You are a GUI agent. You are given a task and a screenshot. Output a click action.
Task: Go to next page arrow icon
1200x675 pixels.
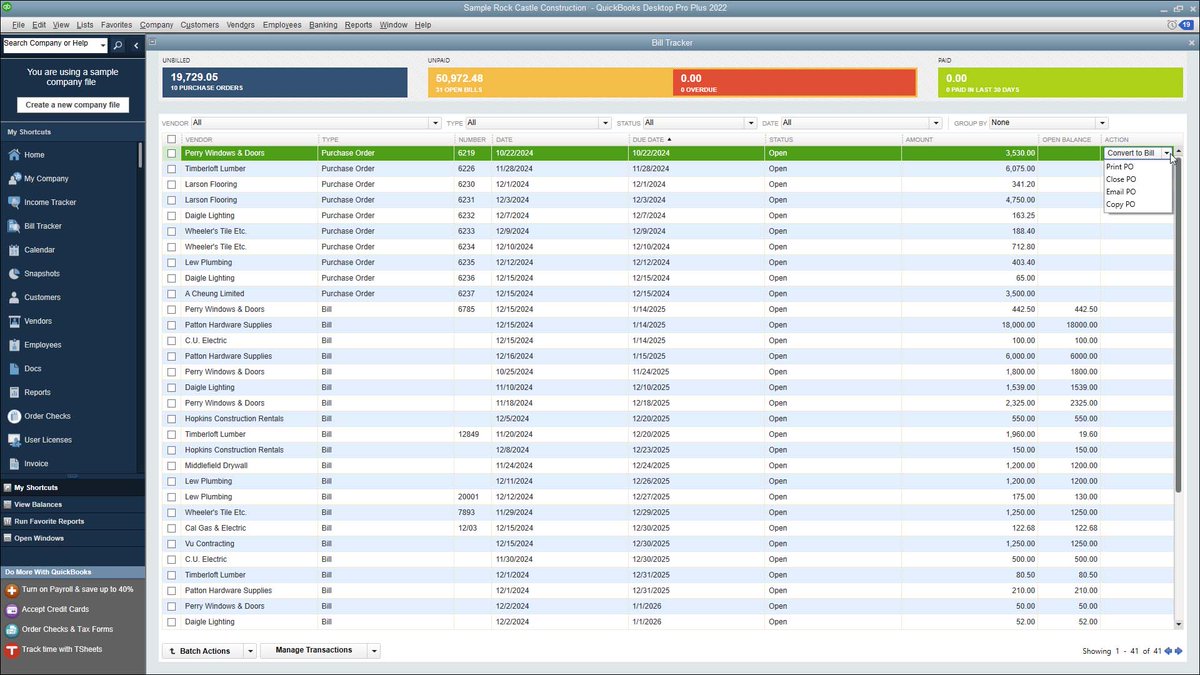coord(1178,651)
